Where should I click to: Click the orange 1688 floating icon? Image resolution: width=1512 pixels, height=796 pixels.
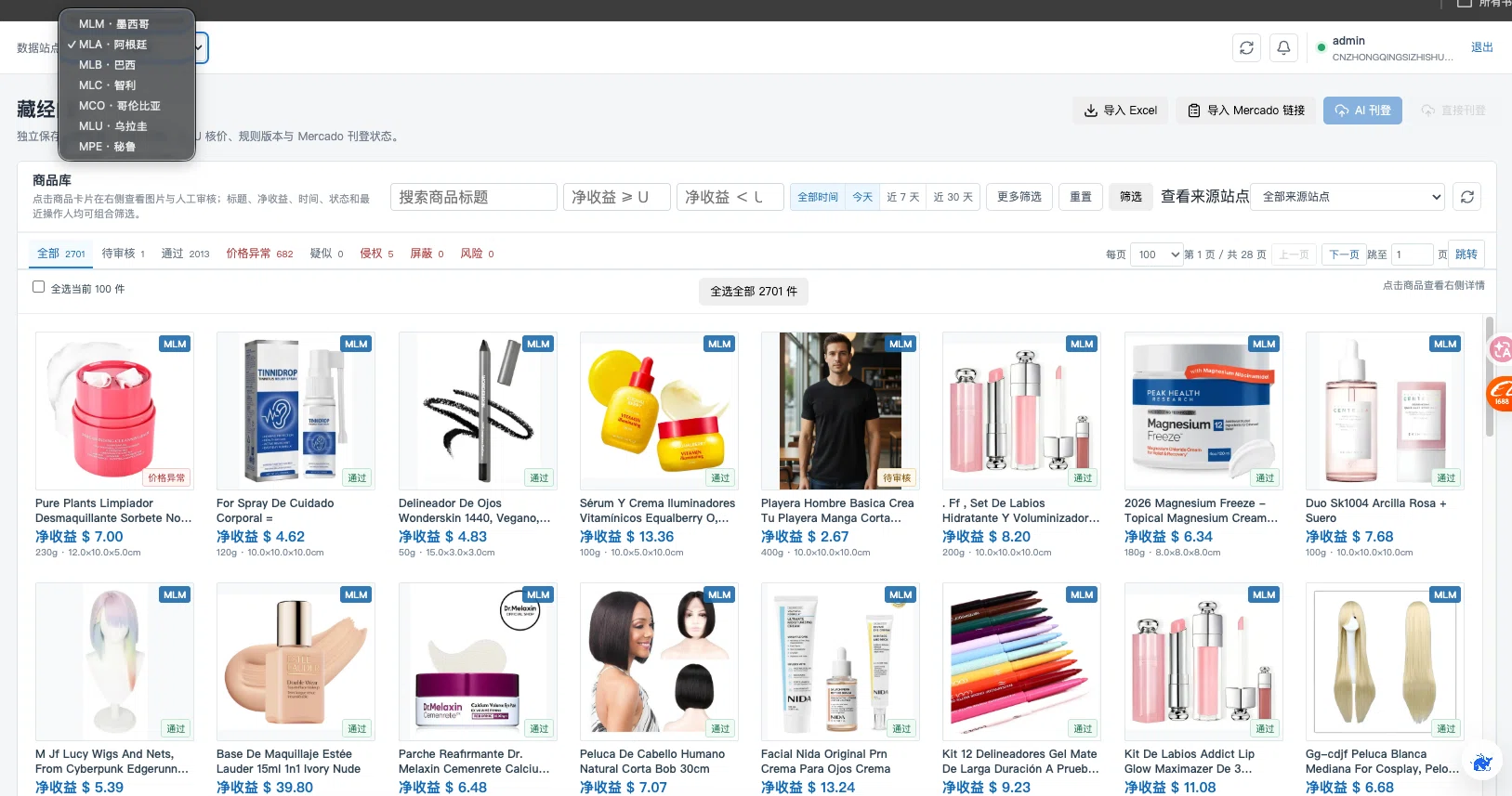[x=1500, y=394]
